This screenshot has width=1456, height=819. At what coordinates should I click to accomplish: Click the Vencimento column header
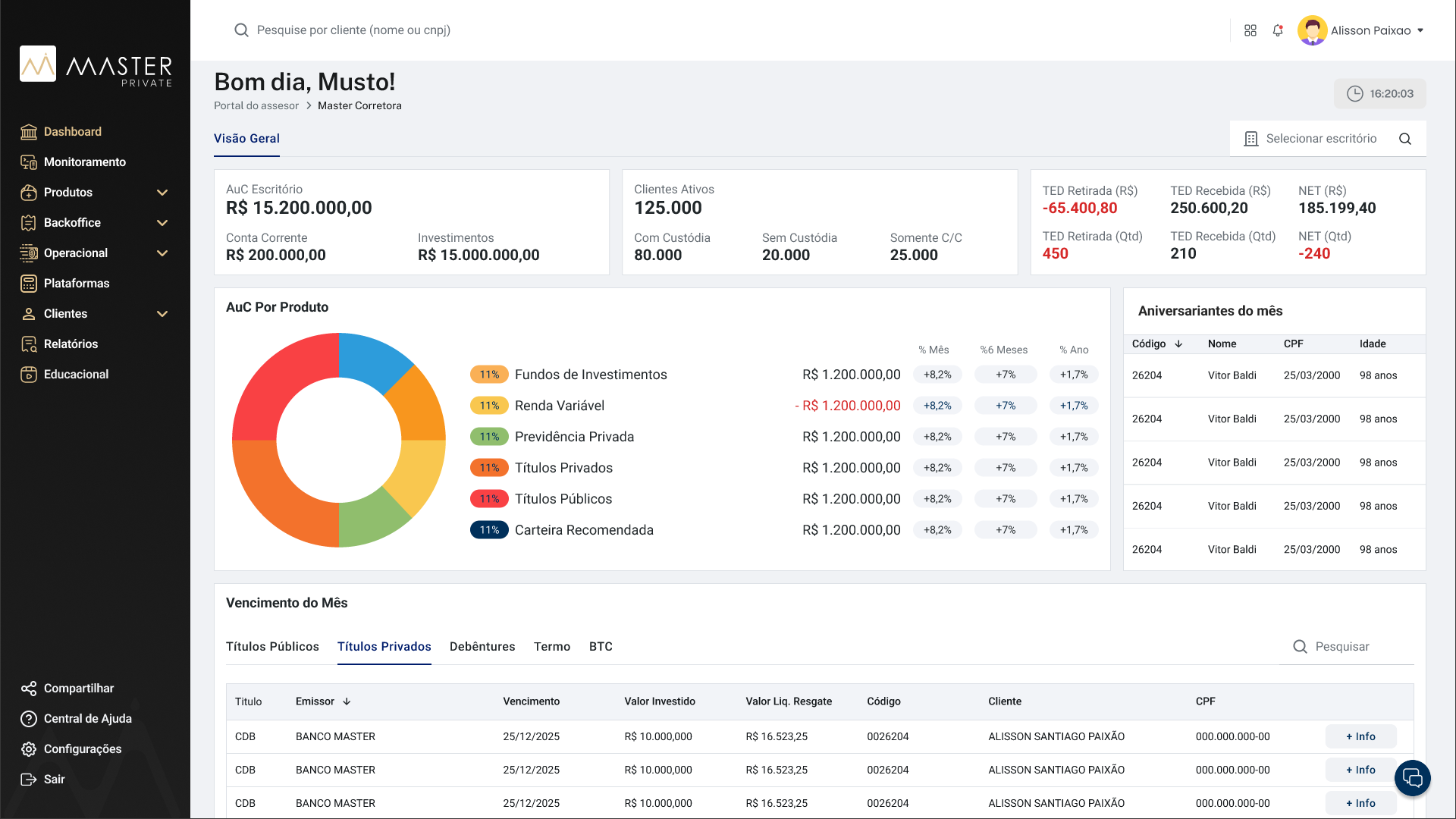pyautogui.click(x=532, y=701)
